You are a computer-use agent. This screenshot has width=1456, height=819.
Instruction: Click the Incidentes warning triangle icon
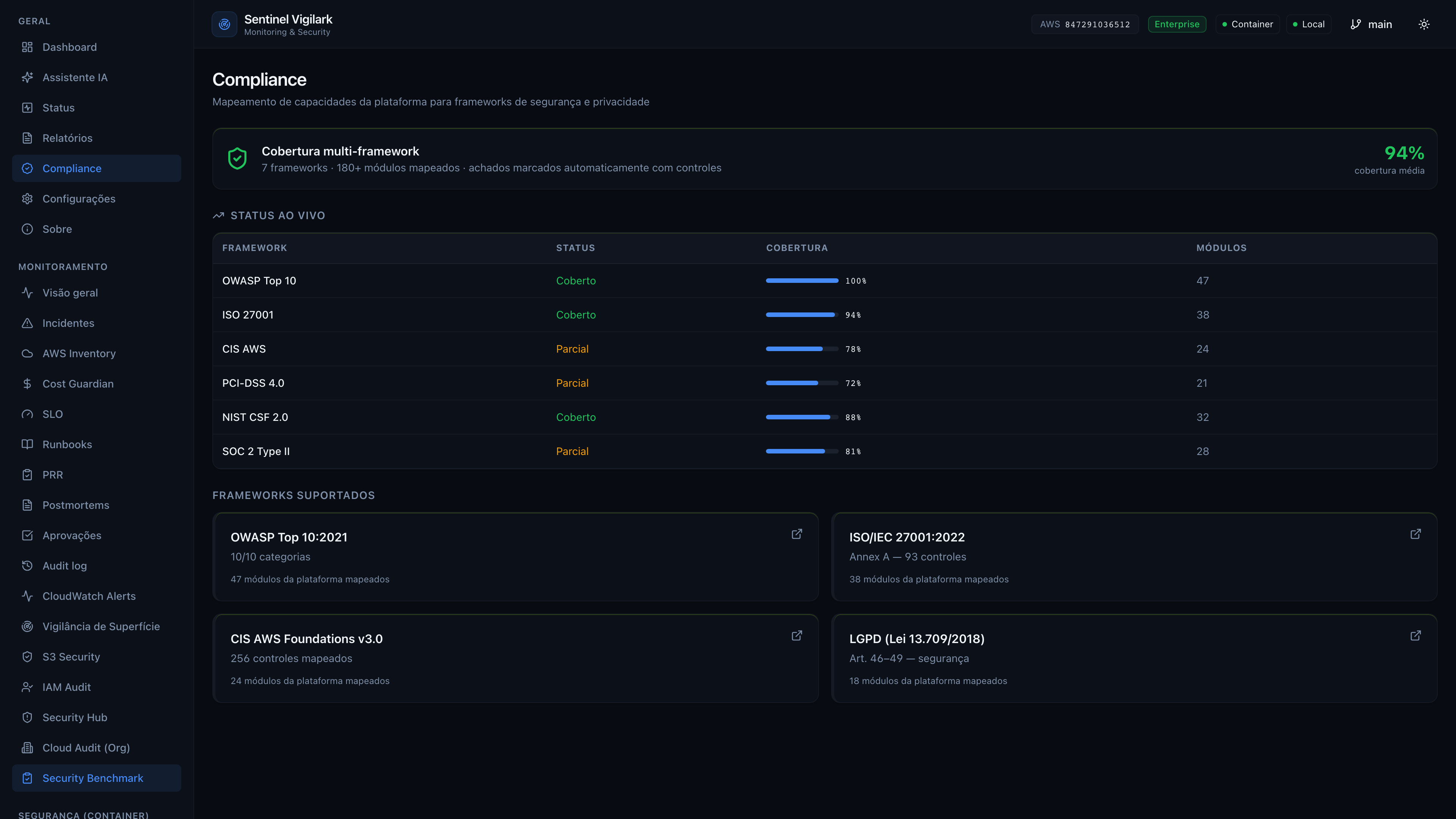pyautogui.click(x=27, y=323)
